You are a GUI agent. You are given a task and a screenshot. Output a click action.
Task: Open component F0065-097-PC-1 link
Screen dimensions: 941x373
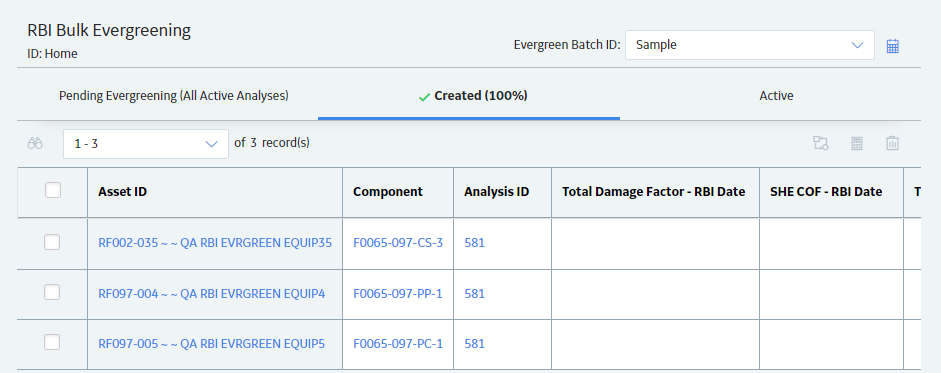point(398,344)
